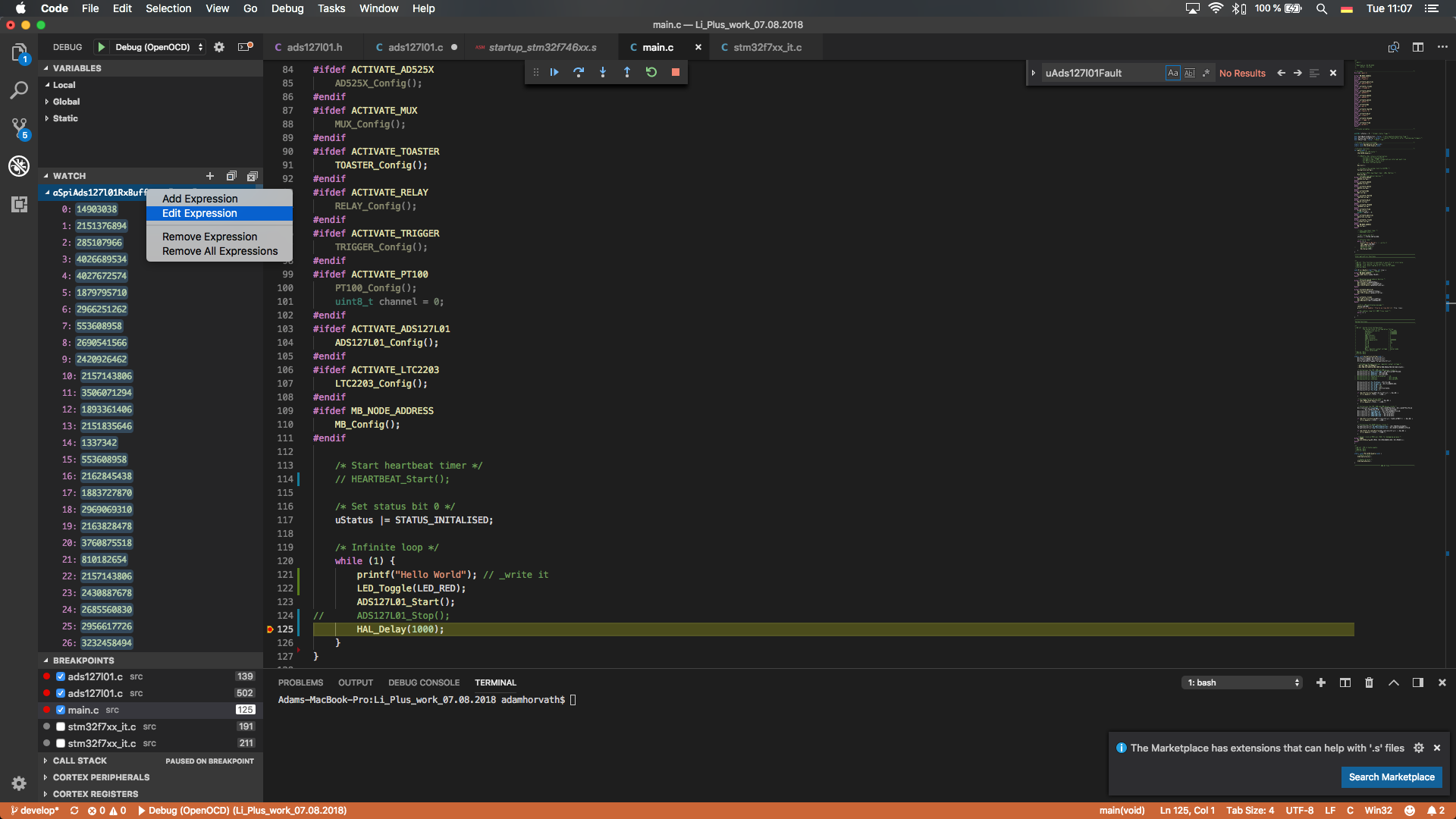Switch to the stm32f7xx_it.c editor tab
Screen dimensions: 1456x819
[x=767, y=47]
